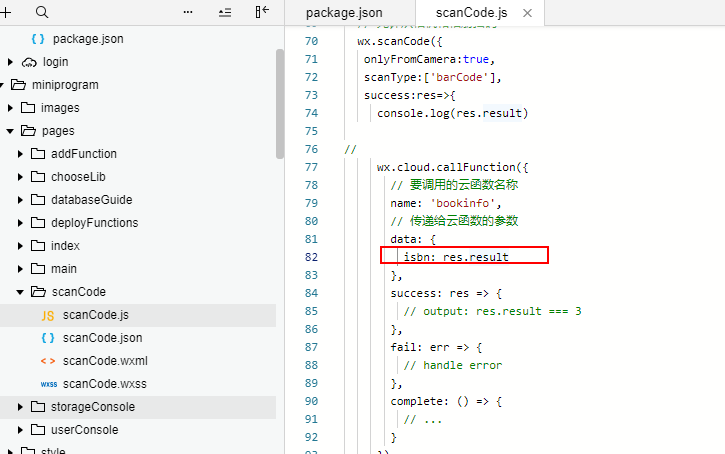Click 'onlyFromCamera:true,' code line
Image resolution: width=725 pixels, height=454 pixels.
coord(430,60)
